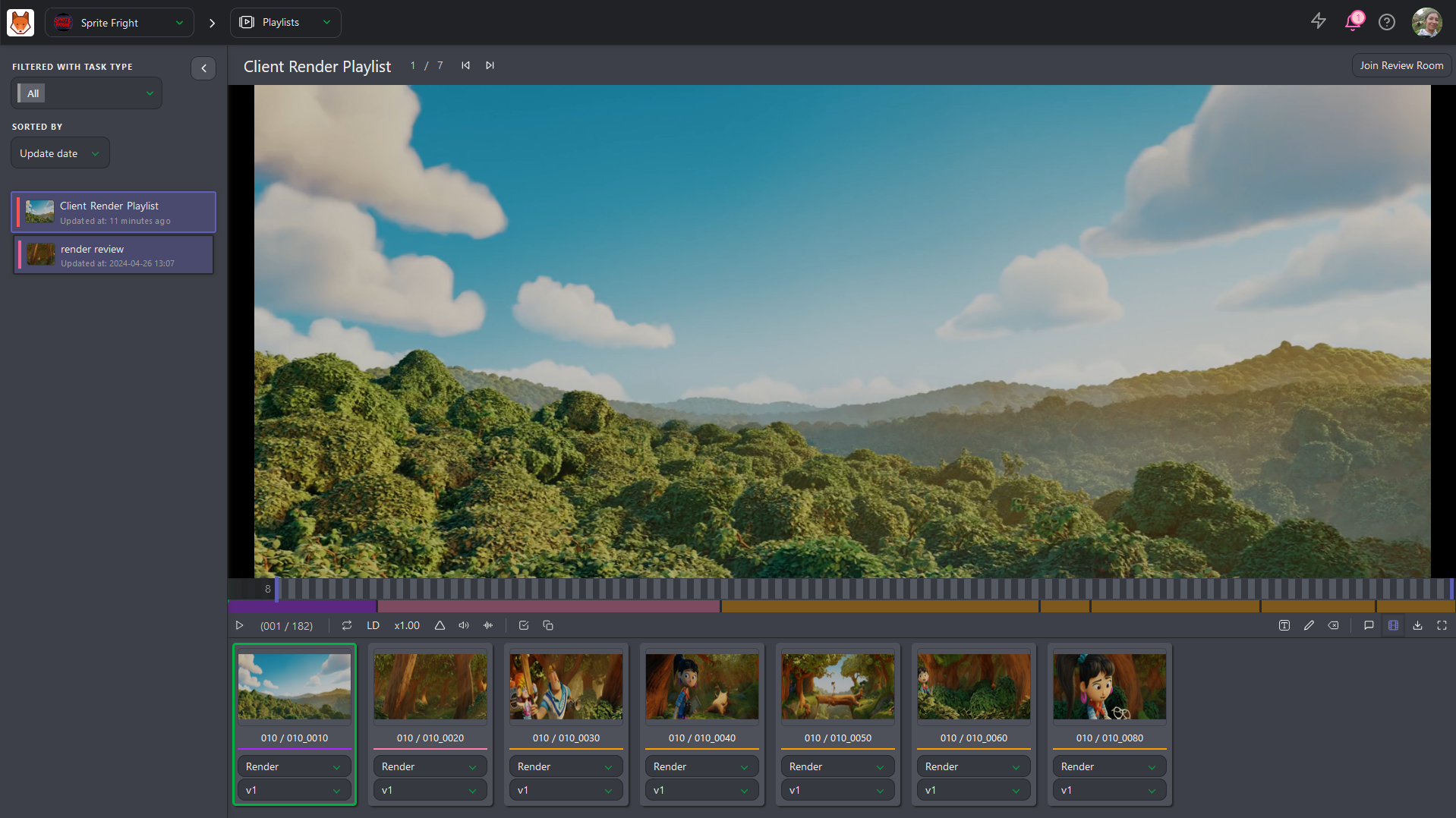Open the Playlists section dropdown

click(285, 23)
